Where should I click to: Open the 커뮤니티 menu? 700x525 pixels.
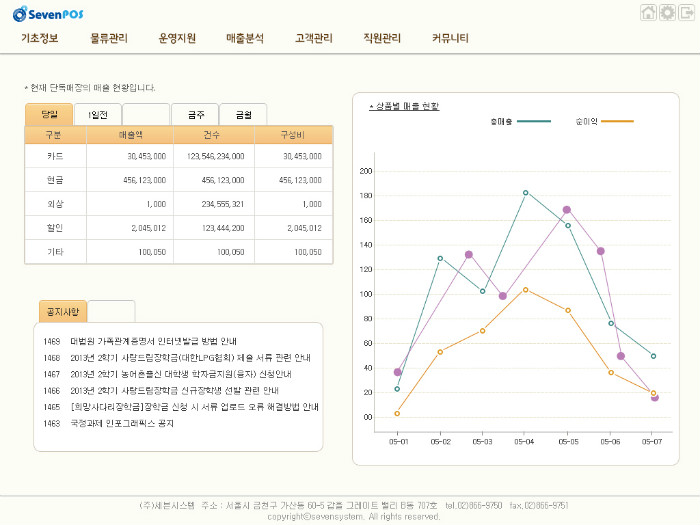(450, 38)
